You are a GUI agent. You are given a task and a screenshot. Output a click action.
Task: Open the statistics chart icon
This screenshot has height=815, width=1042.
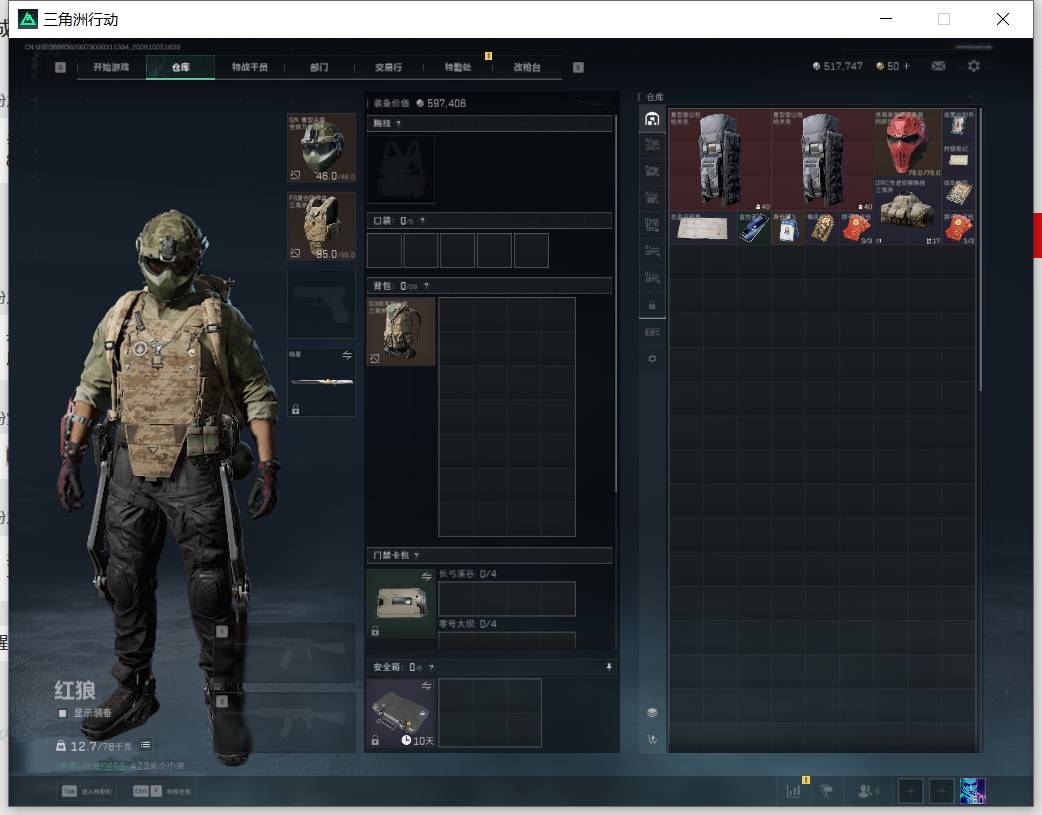(793, 791)
